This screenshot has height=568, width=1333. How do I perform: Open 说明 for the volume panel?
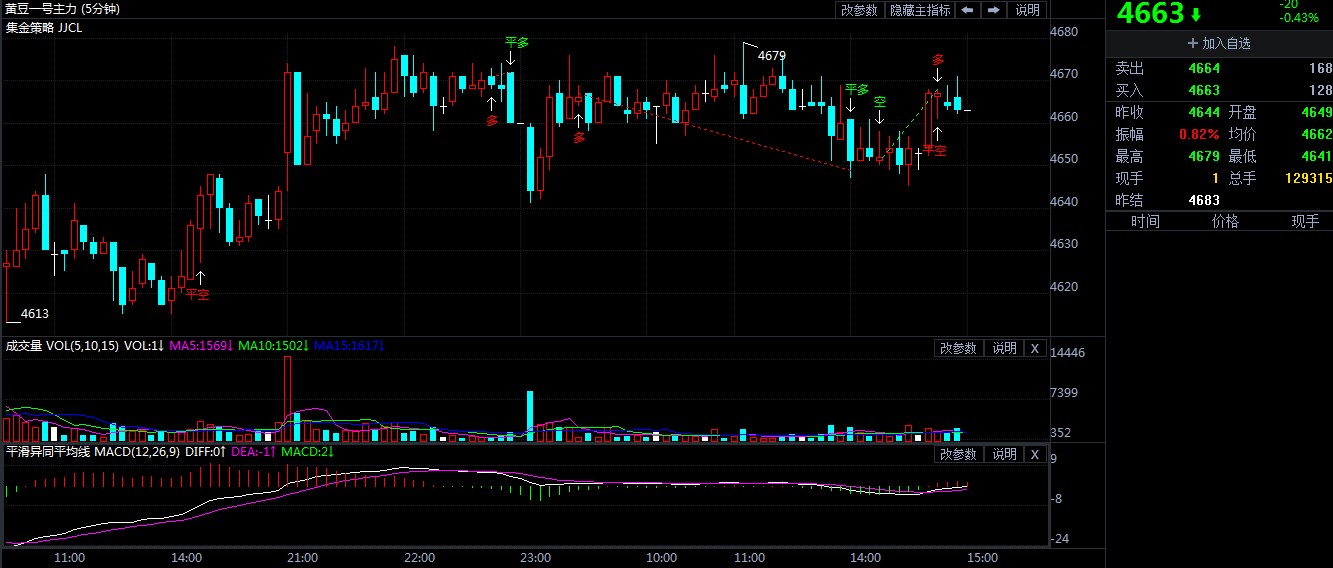(1003, 348)
